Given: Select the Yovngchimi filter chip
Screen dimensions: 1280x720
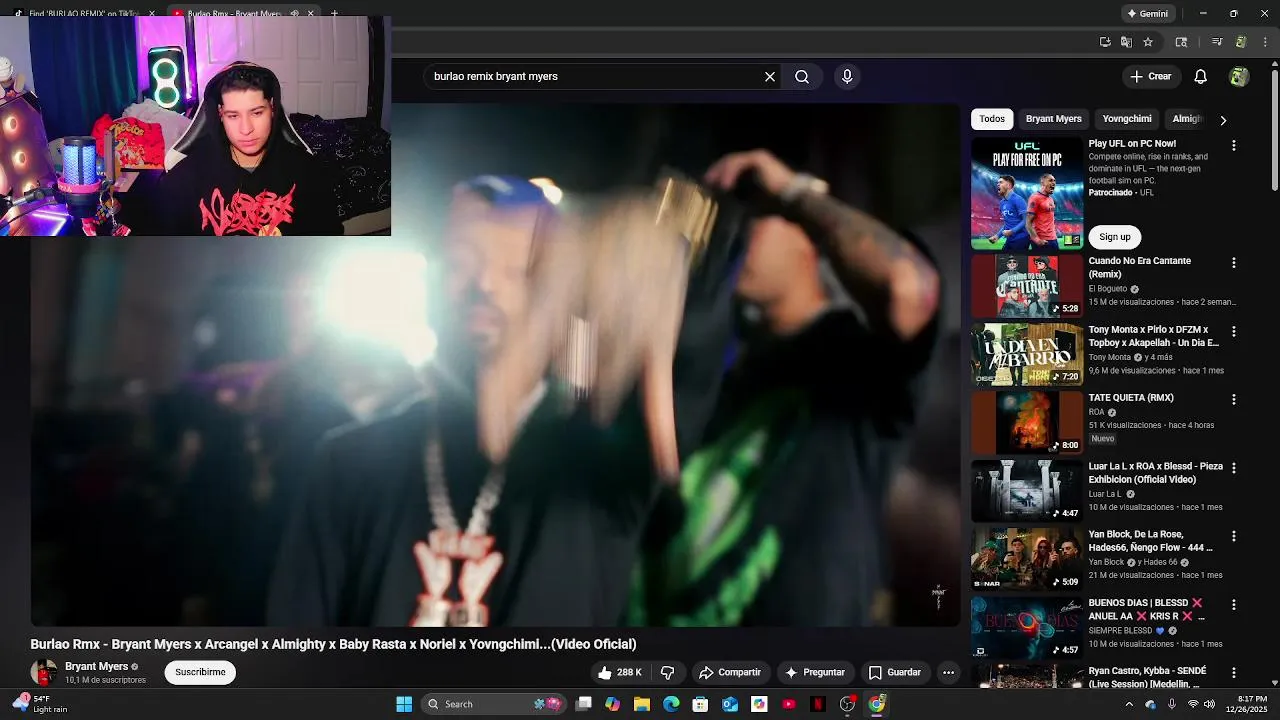Looking at the screenshot, I should point(1127,119).
